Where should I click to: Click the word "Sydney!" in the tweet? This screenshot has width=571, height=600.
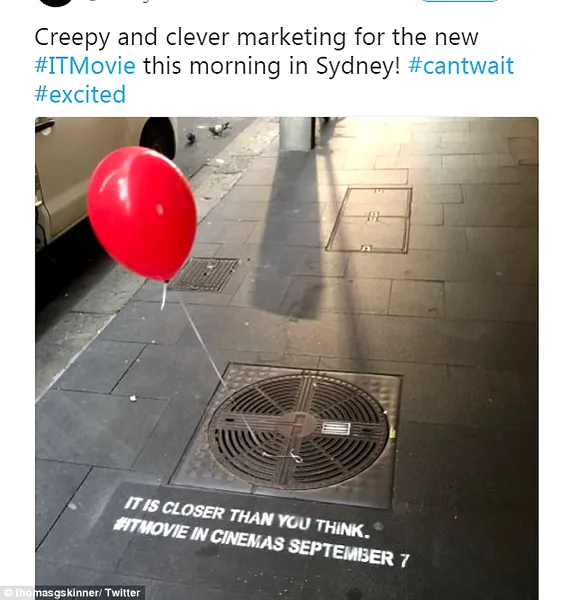coord(357,66)
